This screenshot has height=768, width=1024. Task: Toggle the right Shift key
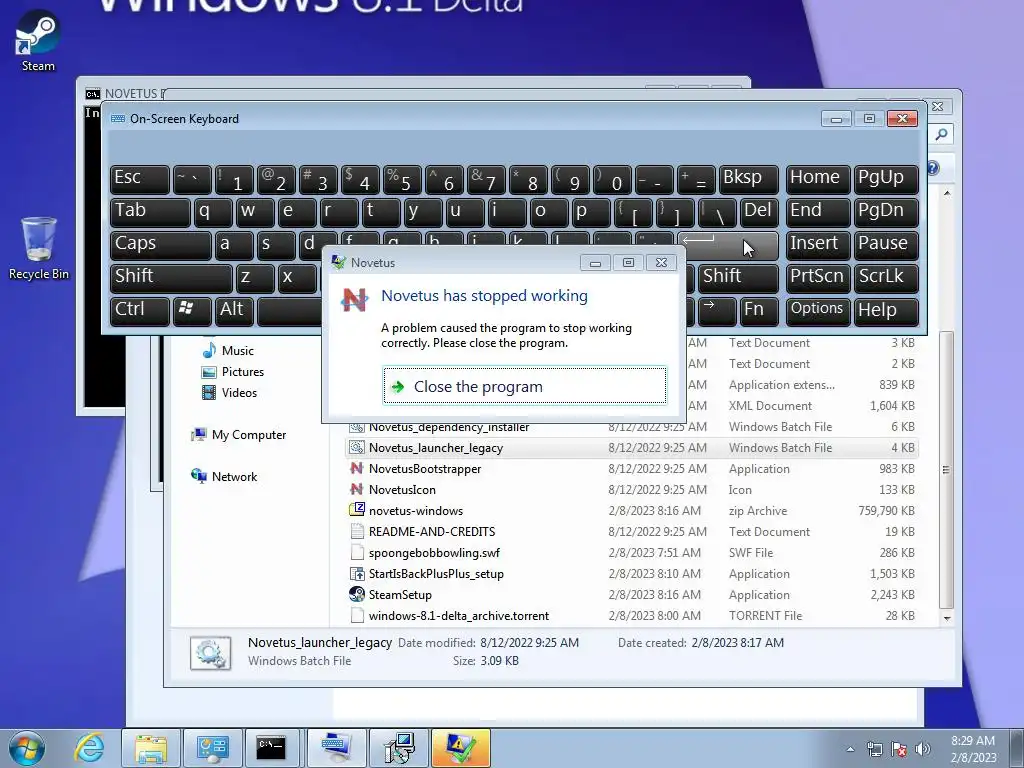point(739,278)
